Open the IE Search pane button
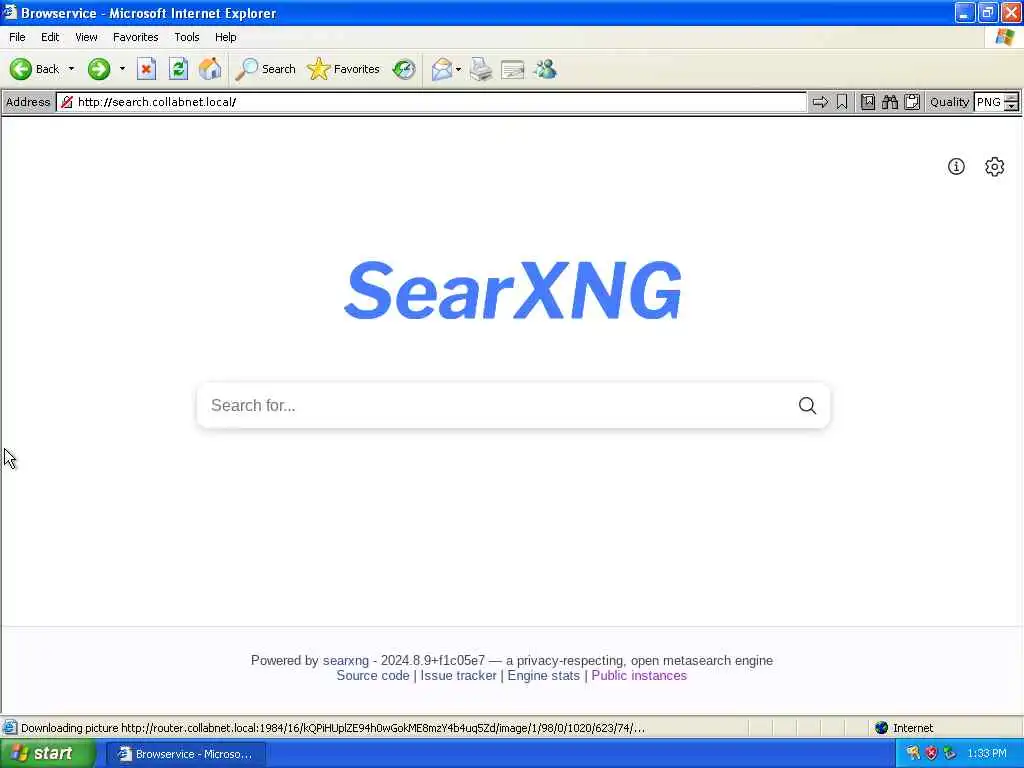 [265, 69]
